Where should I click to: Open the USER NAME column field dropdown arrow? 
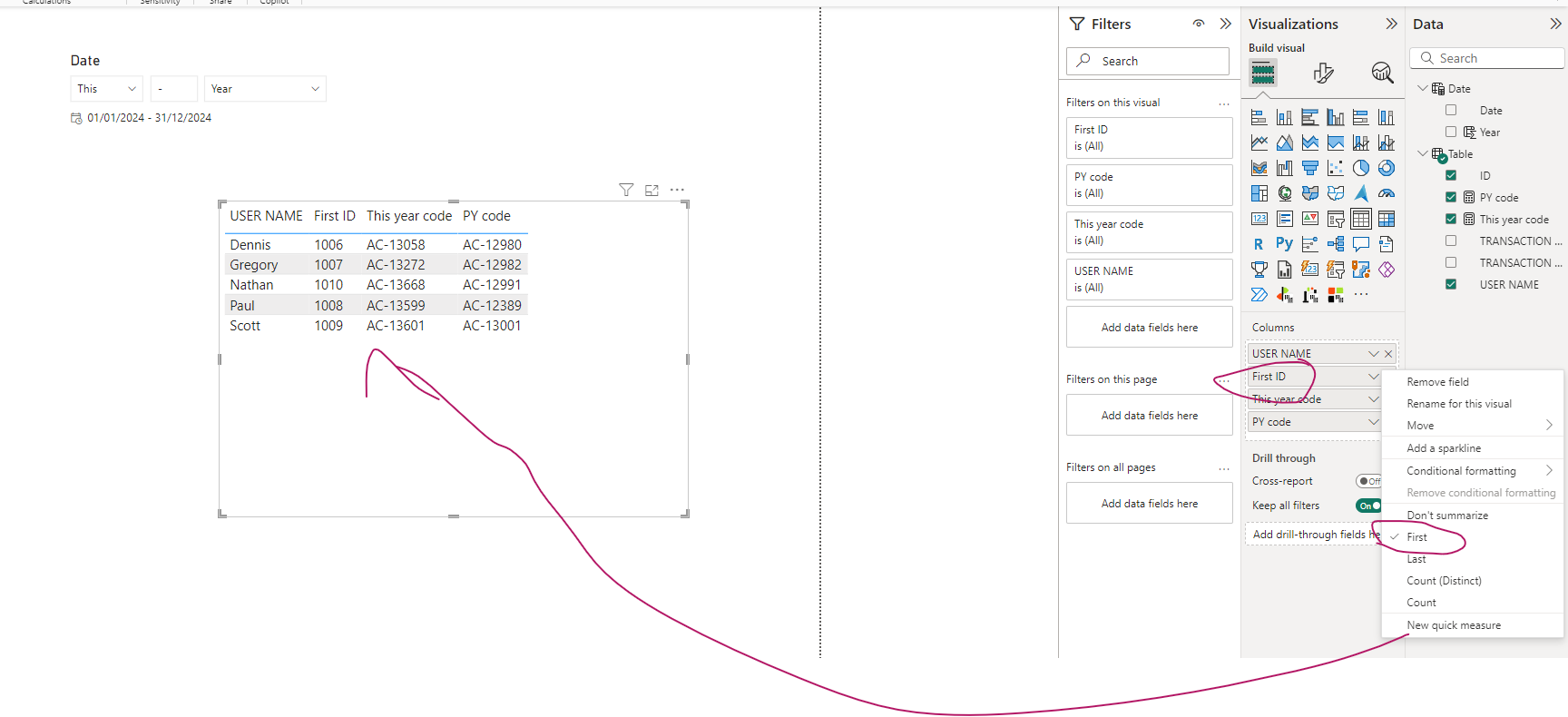click(1374, 354)
